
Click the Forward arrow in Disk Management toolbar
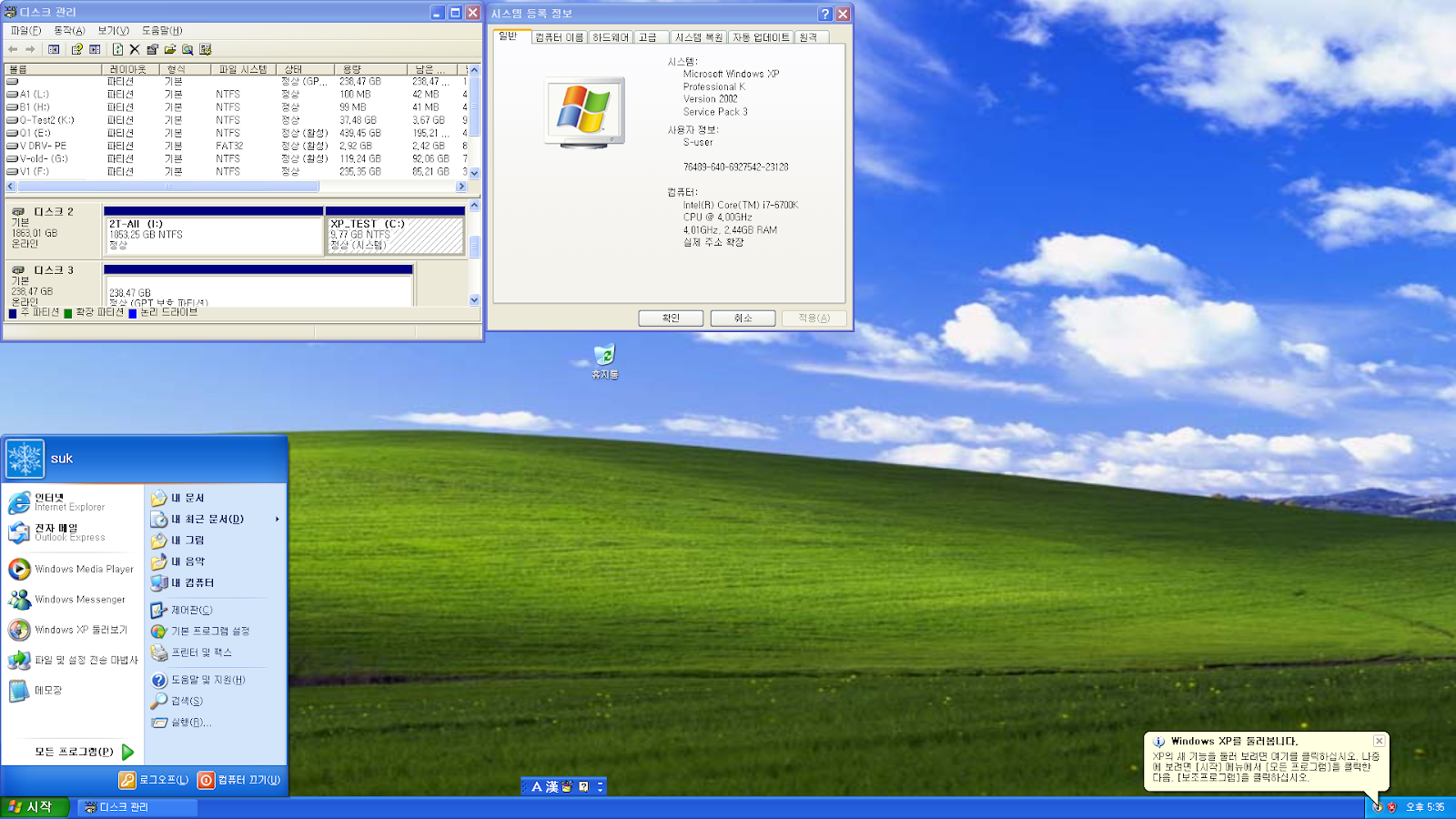30,49
